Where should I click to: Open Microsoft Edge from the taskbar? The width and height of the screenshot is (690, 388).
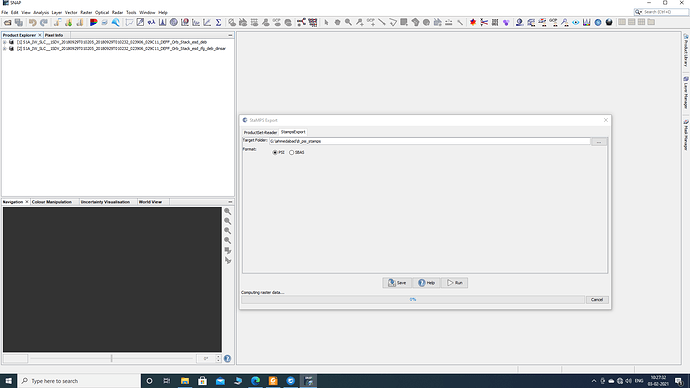tap(255, 381)
